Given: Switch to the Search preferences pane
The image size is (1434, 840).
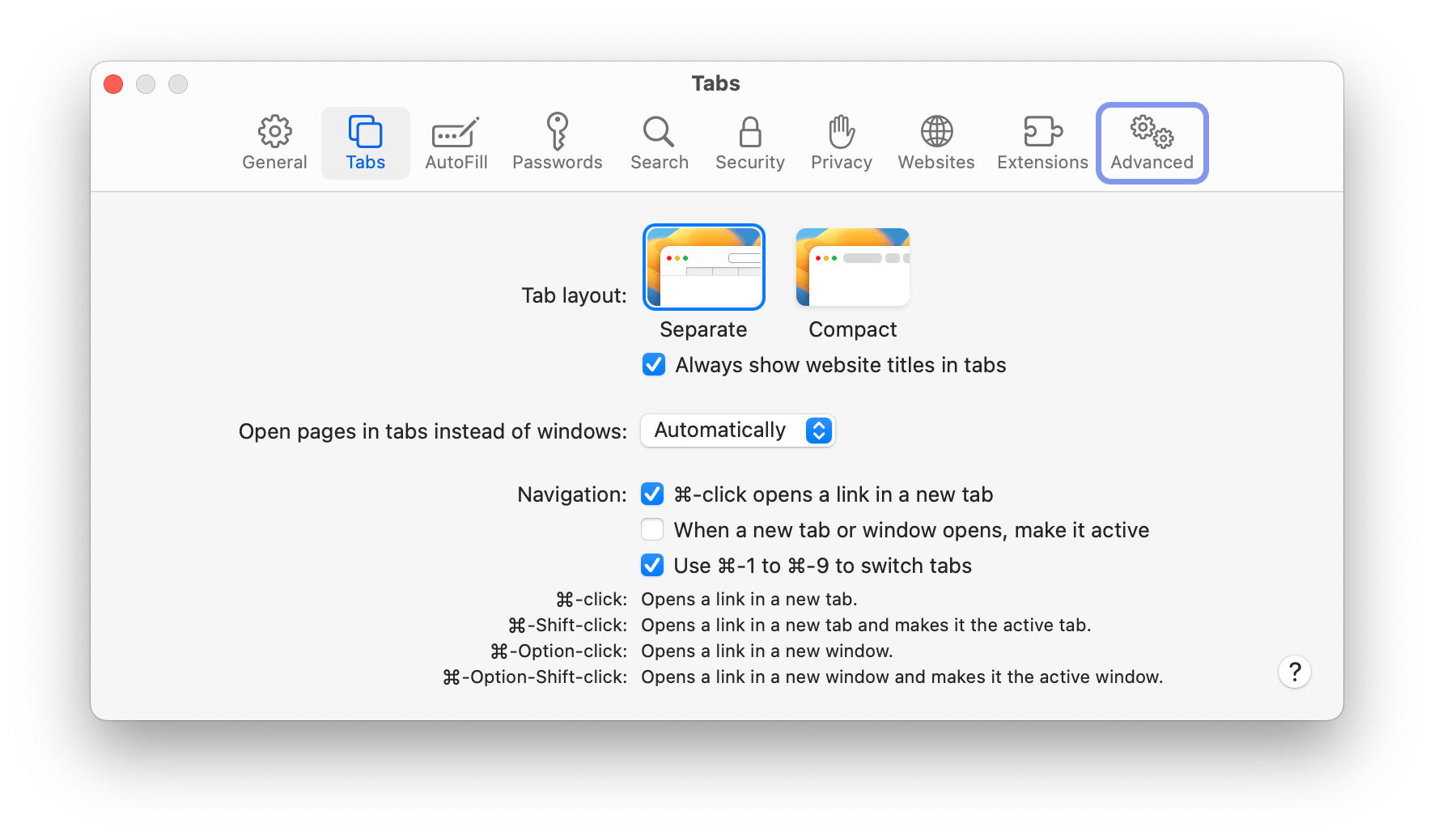Looking at the screenshot, I should click(x=660, y=143).
